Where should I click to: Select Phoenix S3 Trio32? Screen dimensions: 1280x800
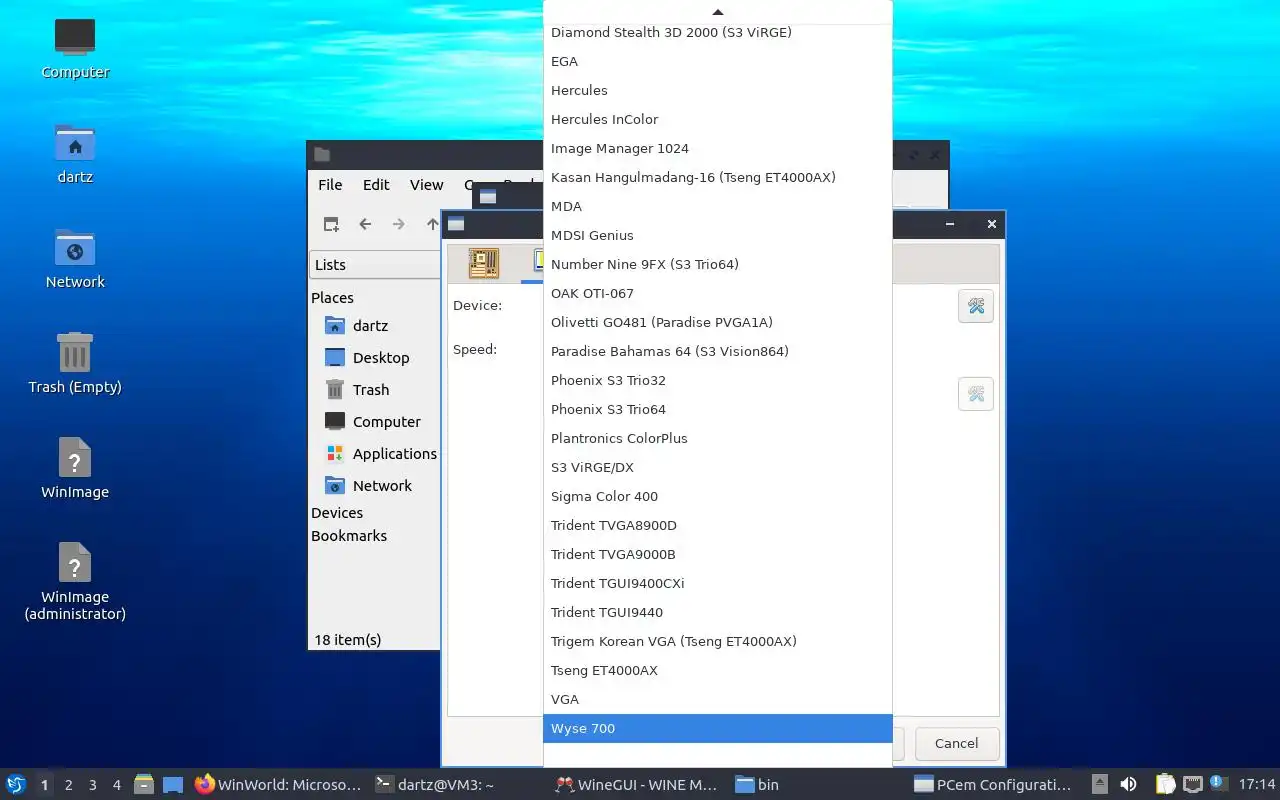point(718,380)
